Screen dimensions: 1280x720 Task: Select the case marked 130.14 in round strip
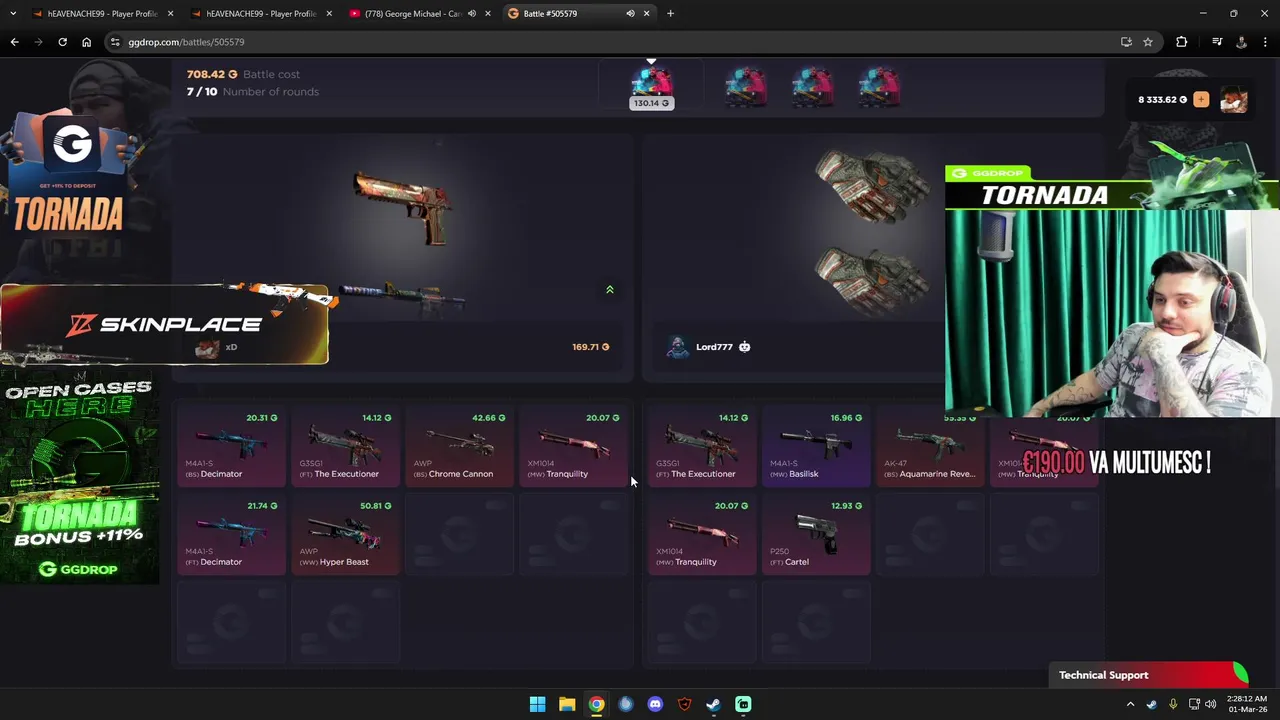pos(651,86)
